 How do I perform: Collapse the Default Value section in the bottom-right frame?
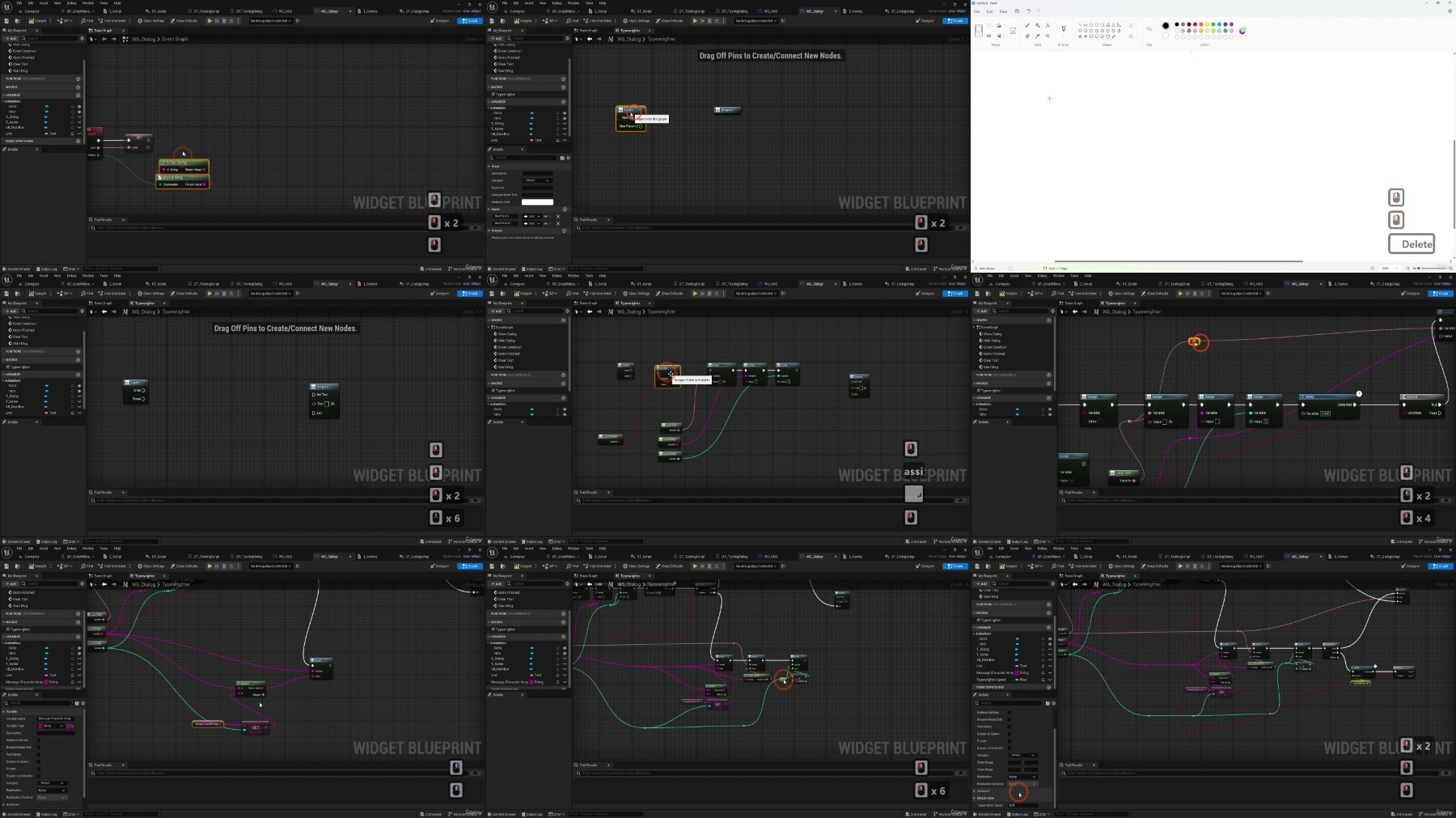(974, 798)
